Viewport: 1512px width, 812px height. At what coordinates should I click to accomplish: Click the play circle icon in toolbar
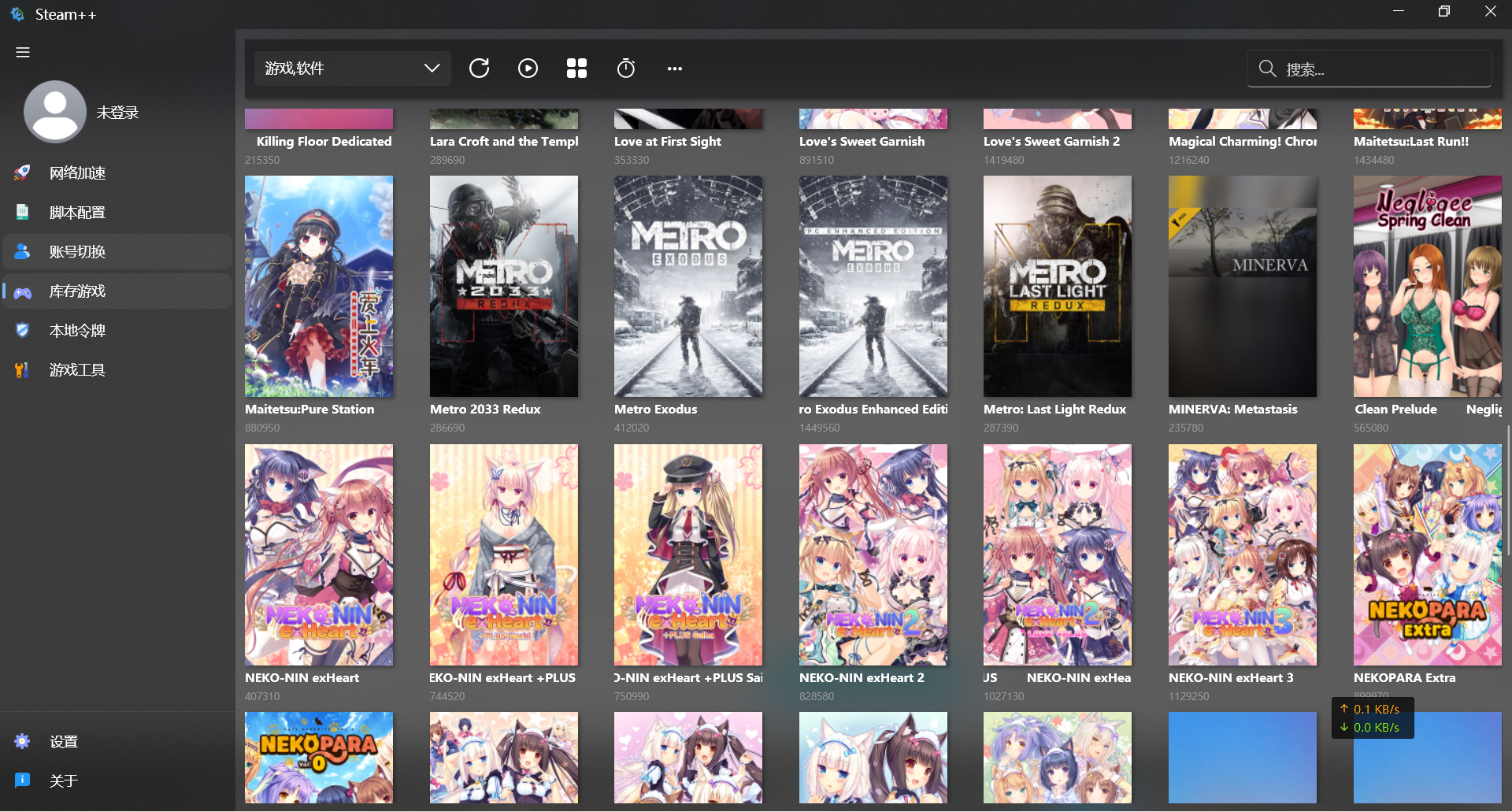point(528,69)
